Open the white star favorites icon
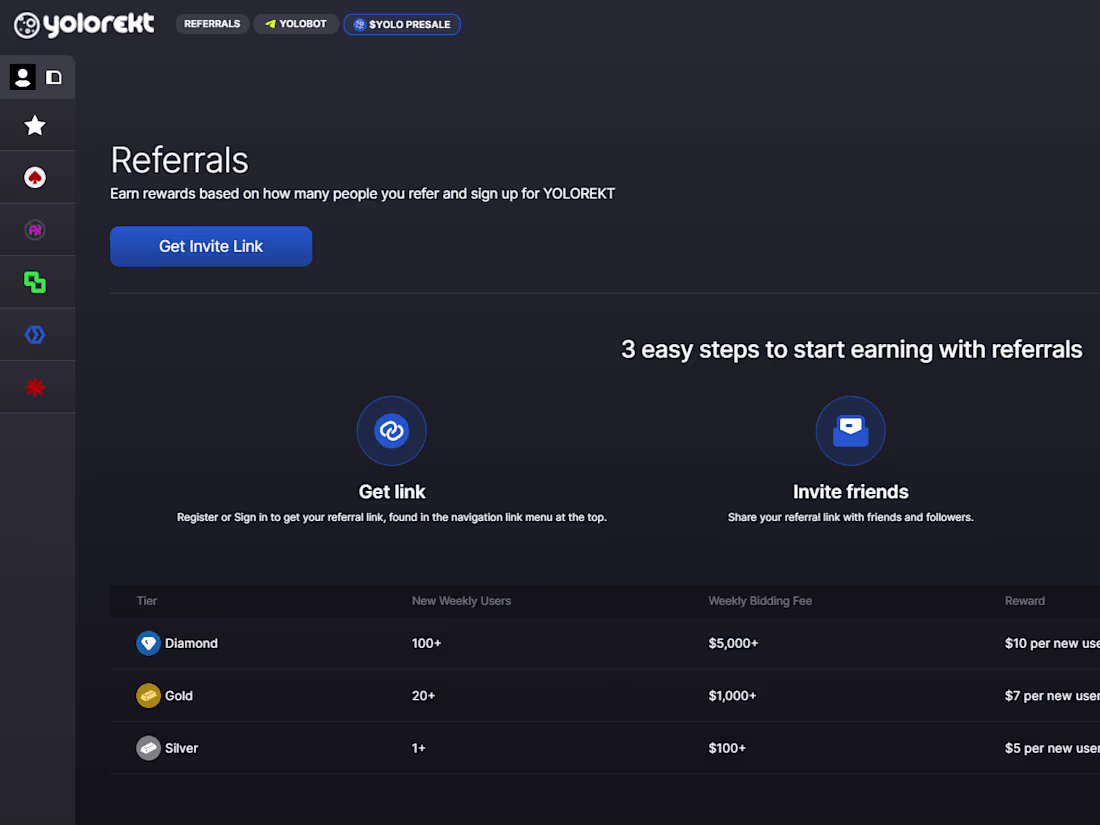 point(35,125)
